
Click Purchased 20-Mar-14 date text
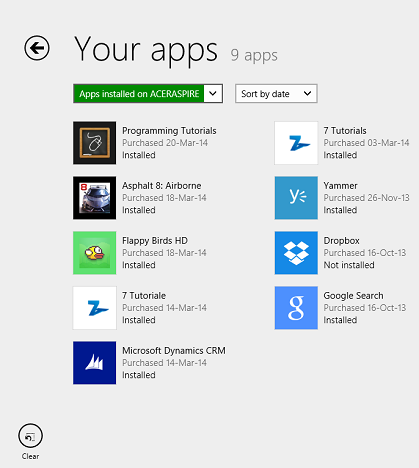click(165, 143)
